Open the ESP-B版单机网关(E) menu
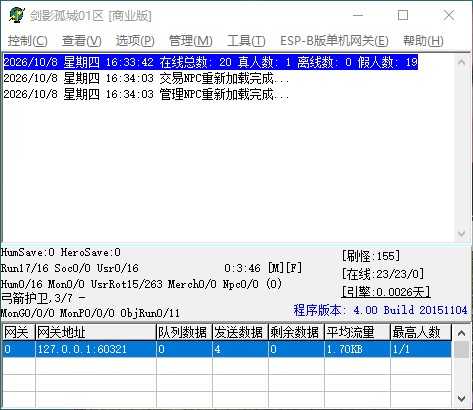Image resolution: width=473 pixels, height=410 pixels. tap(334, 41)
